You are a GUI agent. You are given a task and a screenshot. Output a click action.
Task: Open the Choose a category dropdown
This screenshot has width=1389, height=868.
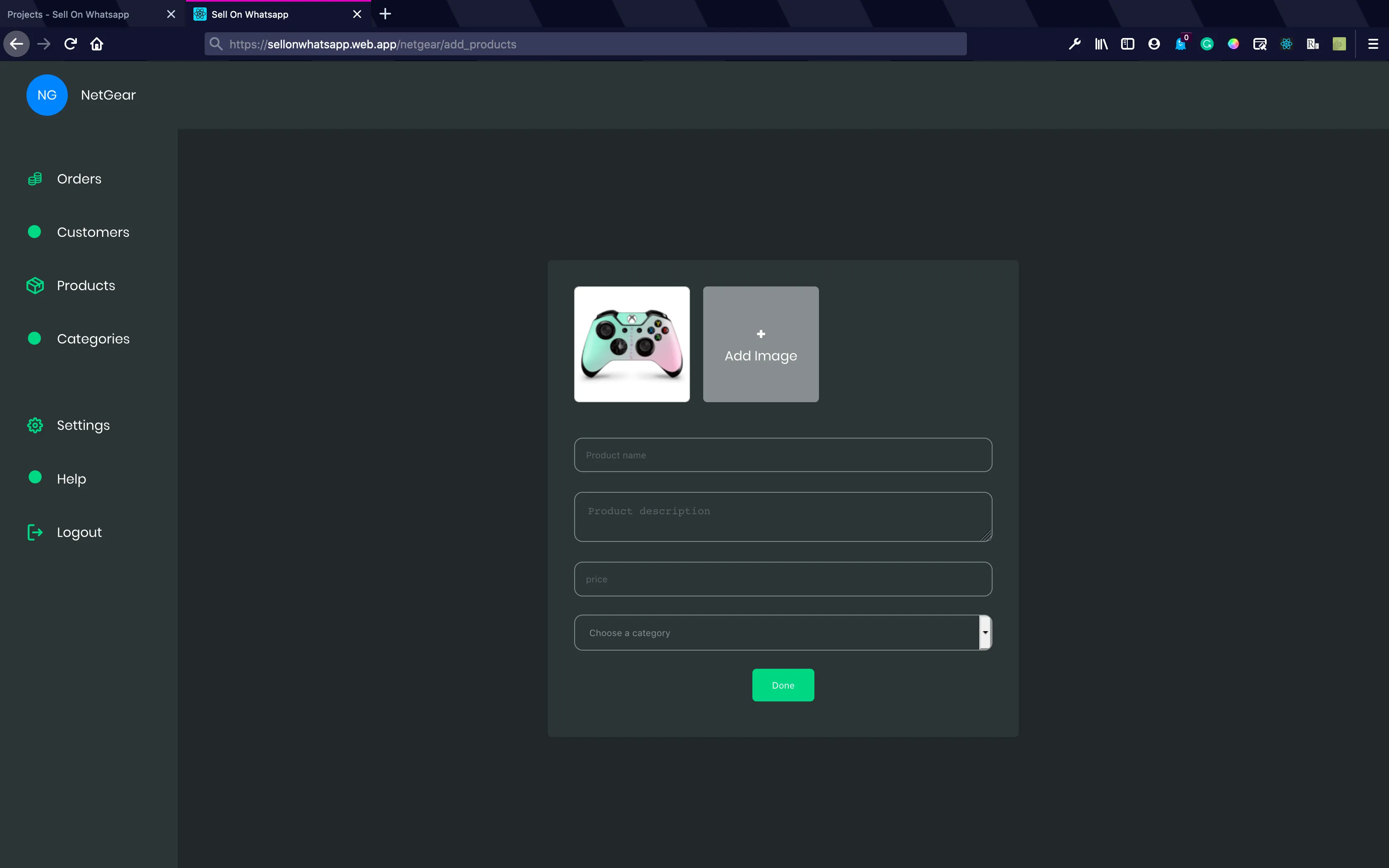click(783, 633)
